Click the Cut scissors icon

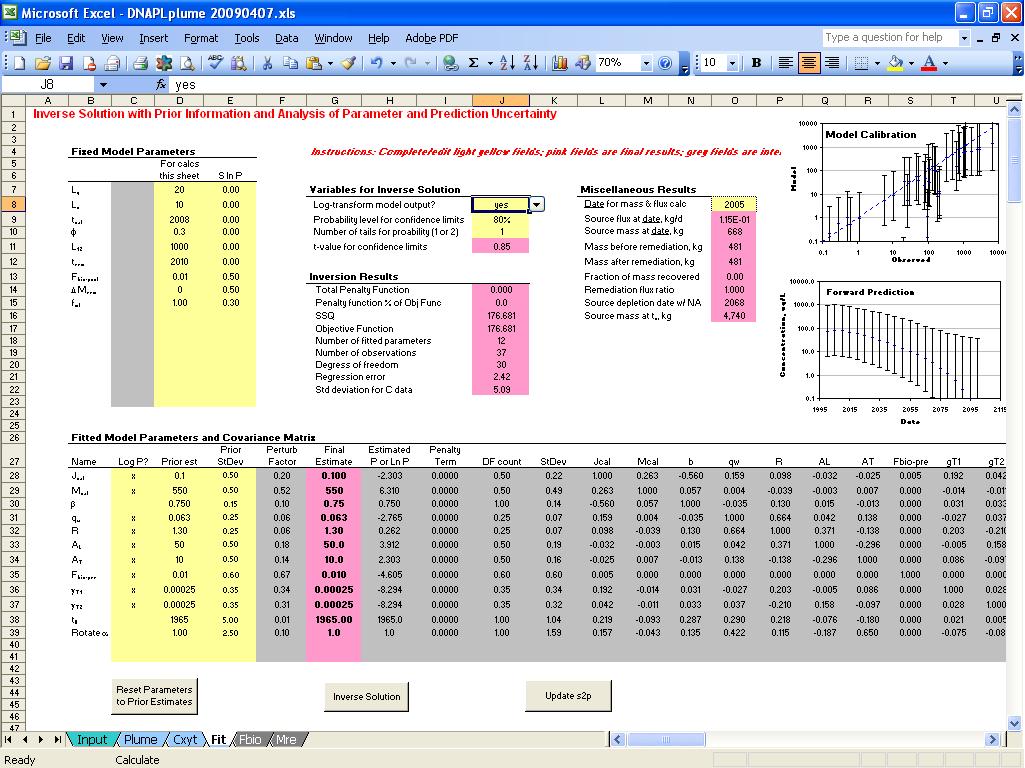point(267,63)
